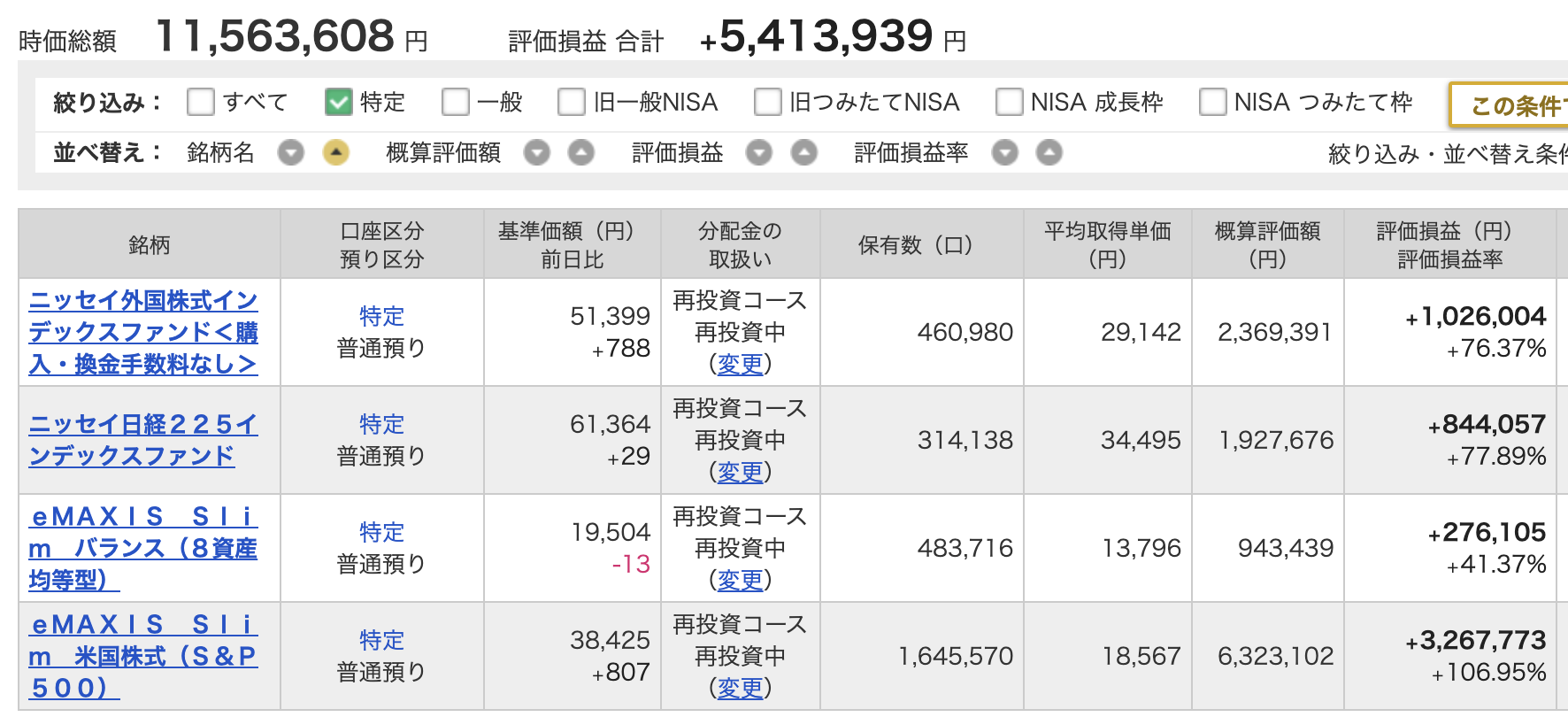Viewport: 1568px width, 717px height.
Task: Sort 概算評価額 with the up arrow
Action: coord(580,153)
